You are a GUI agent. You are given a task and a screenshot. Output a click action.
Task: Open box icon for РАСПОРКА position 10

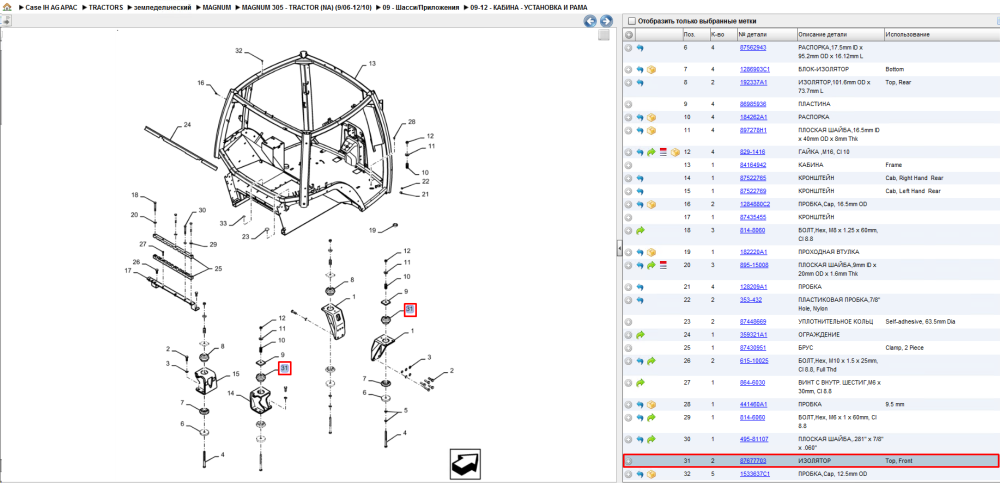click(652, 117)
